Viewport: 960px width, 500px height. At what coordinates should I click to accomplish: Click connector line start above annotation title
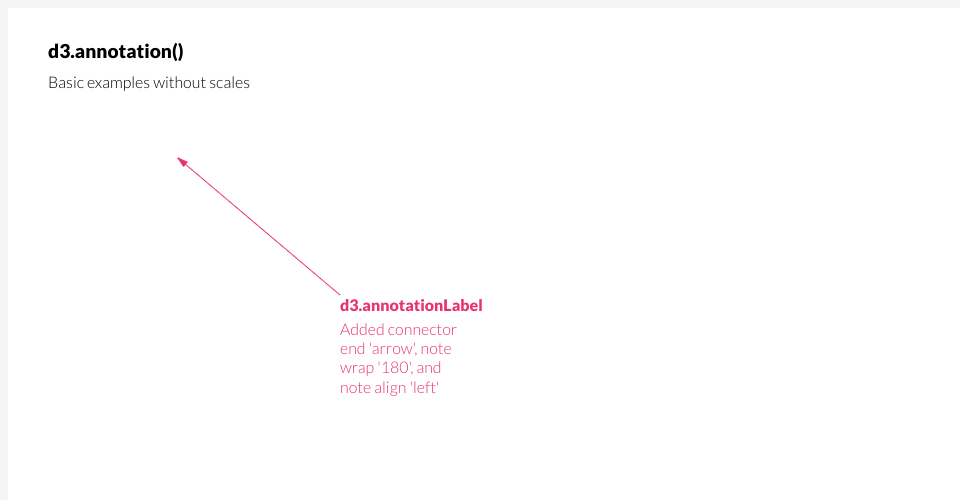tap(339, 294)
